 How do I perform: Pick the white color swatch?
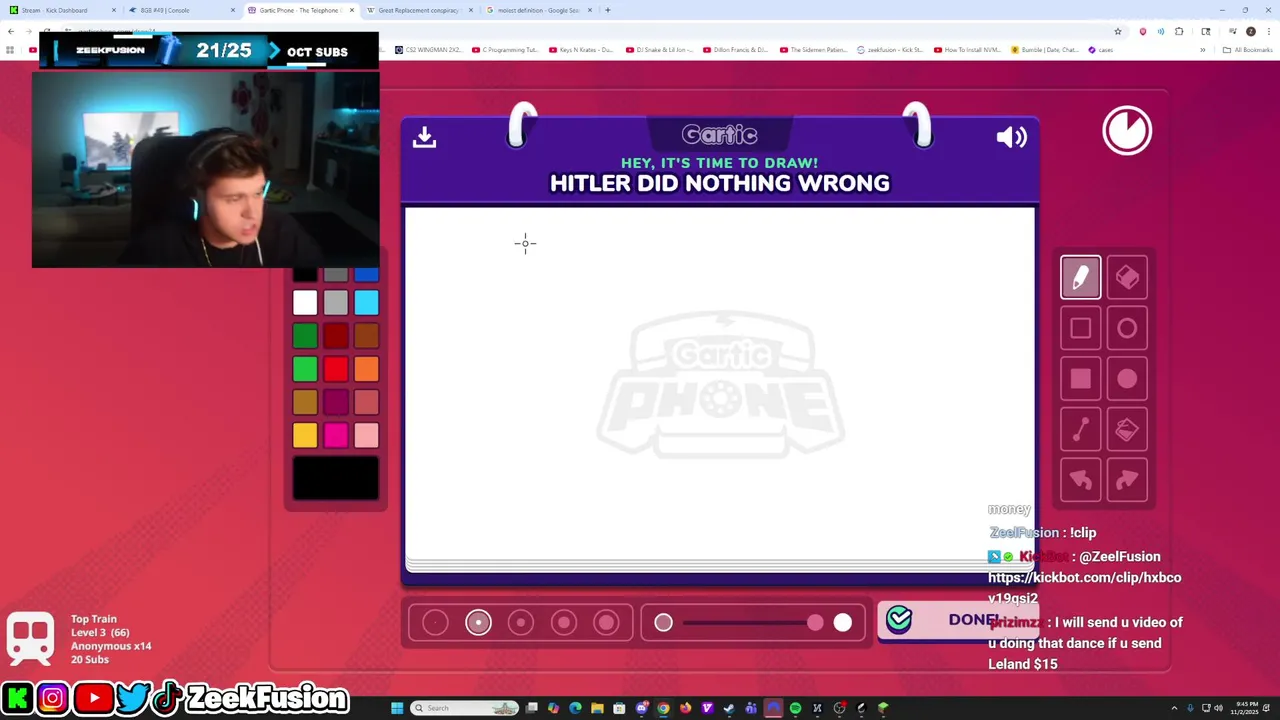[x=305, y=302]
